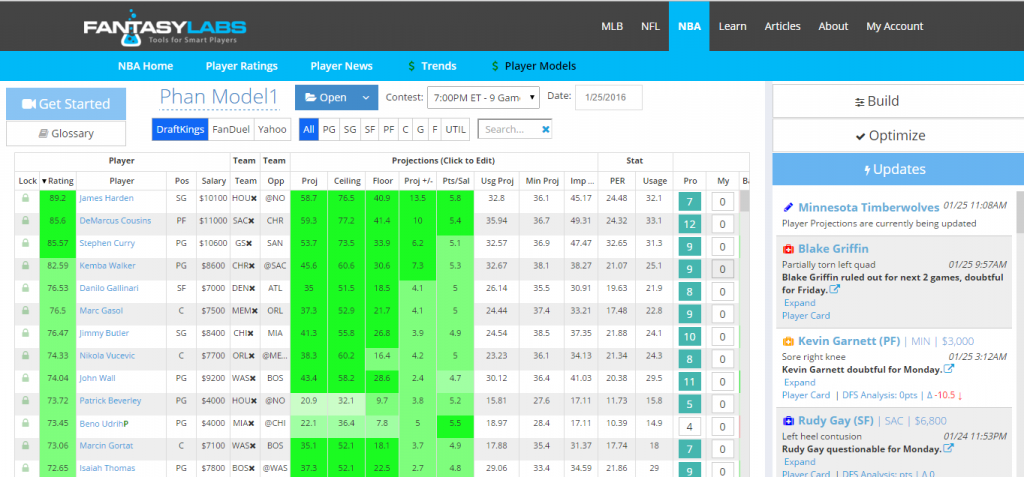The height and width of the screenshot is (477, 1024).
Task: Toggle lock icon for James Harden row
Action: [26, 198]
